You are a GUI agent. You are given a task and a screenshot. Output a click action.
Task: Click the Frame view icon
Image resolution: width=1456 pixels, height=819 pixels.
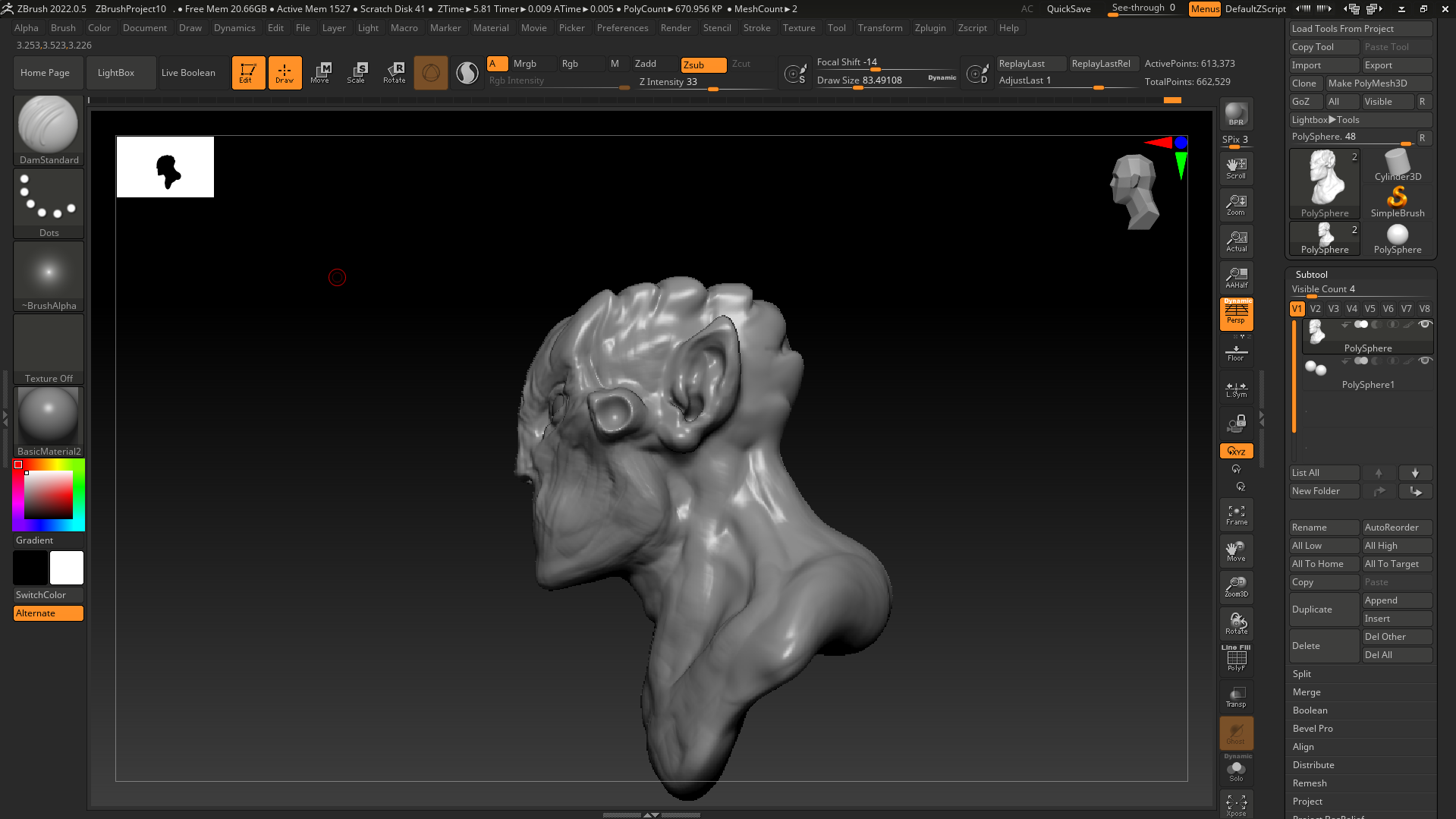click(x=1236, y=515)
